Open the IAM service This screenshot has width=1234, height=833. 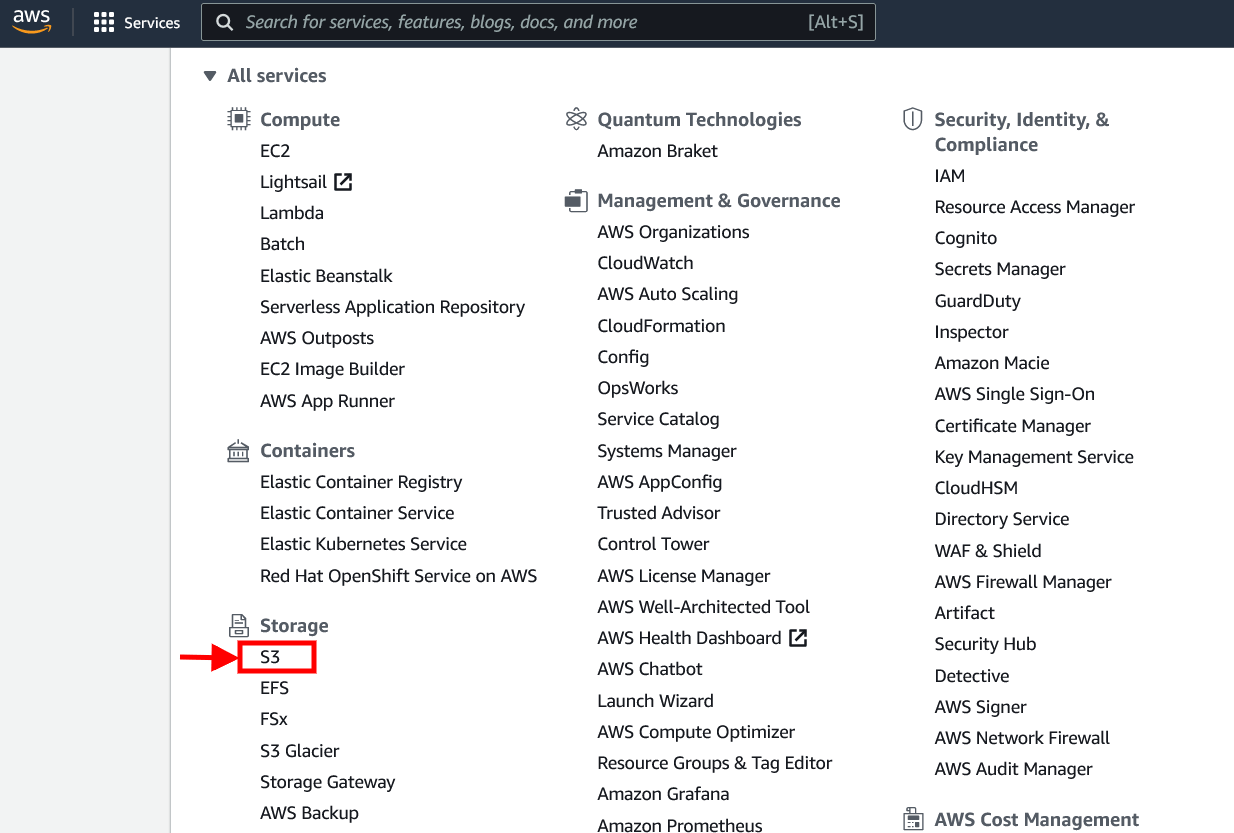point(948,175)
